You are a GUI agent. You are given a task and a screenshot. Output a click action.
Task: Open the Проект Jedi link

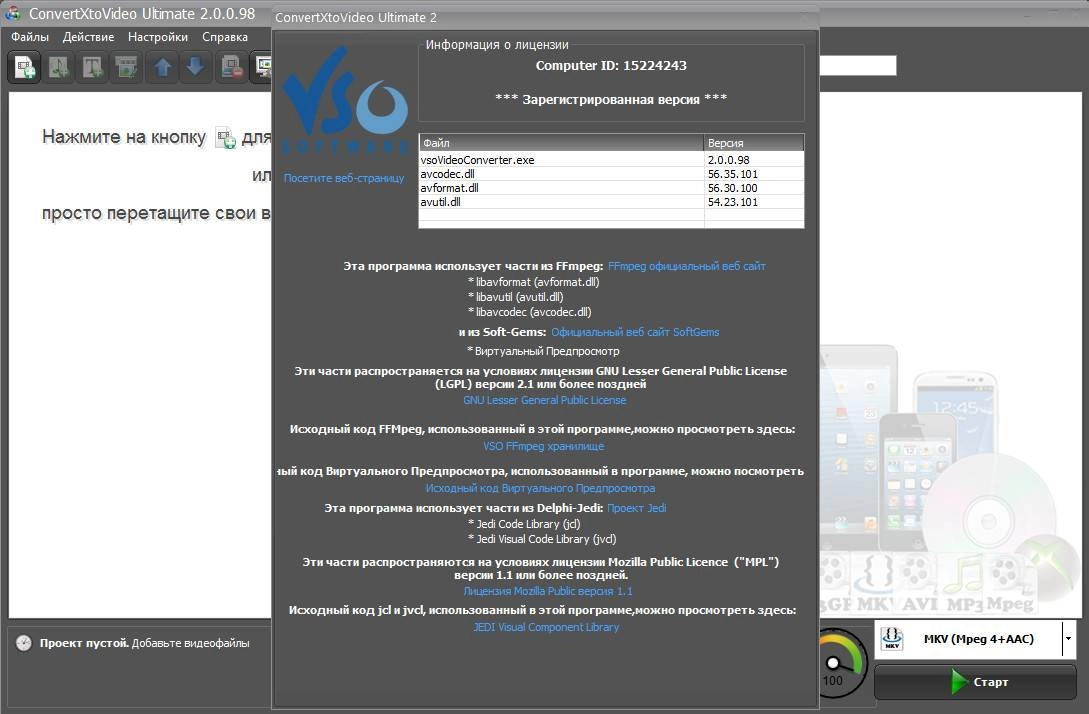click(636, 508)
